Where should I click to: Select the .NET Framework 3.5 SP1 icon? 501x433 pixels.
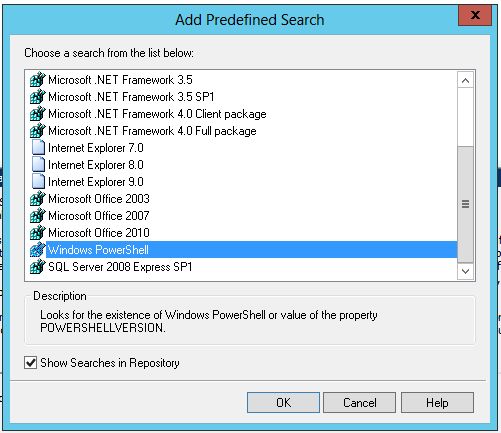tap(38, 97)
